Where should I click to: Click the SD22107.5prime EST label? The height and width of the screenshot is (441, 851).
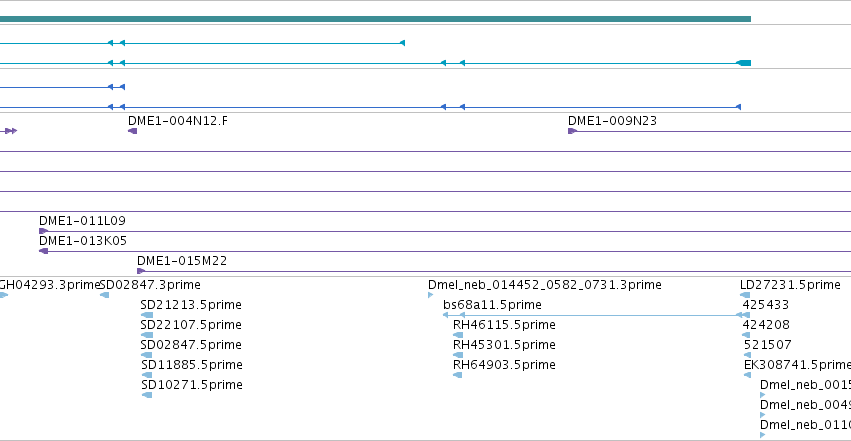(x=191, y=325)
